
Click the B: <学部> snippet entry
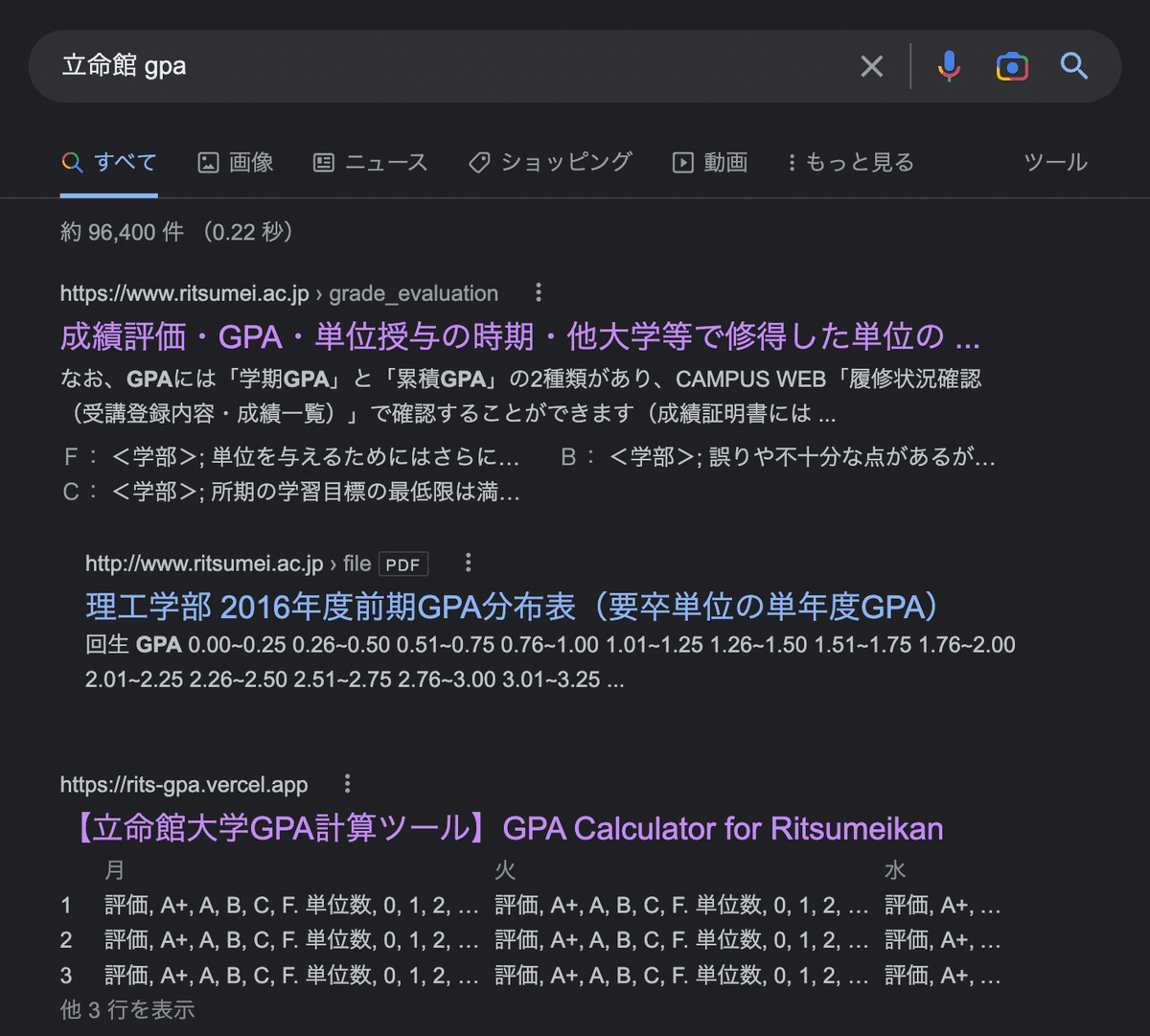click(x=778, y=457)
